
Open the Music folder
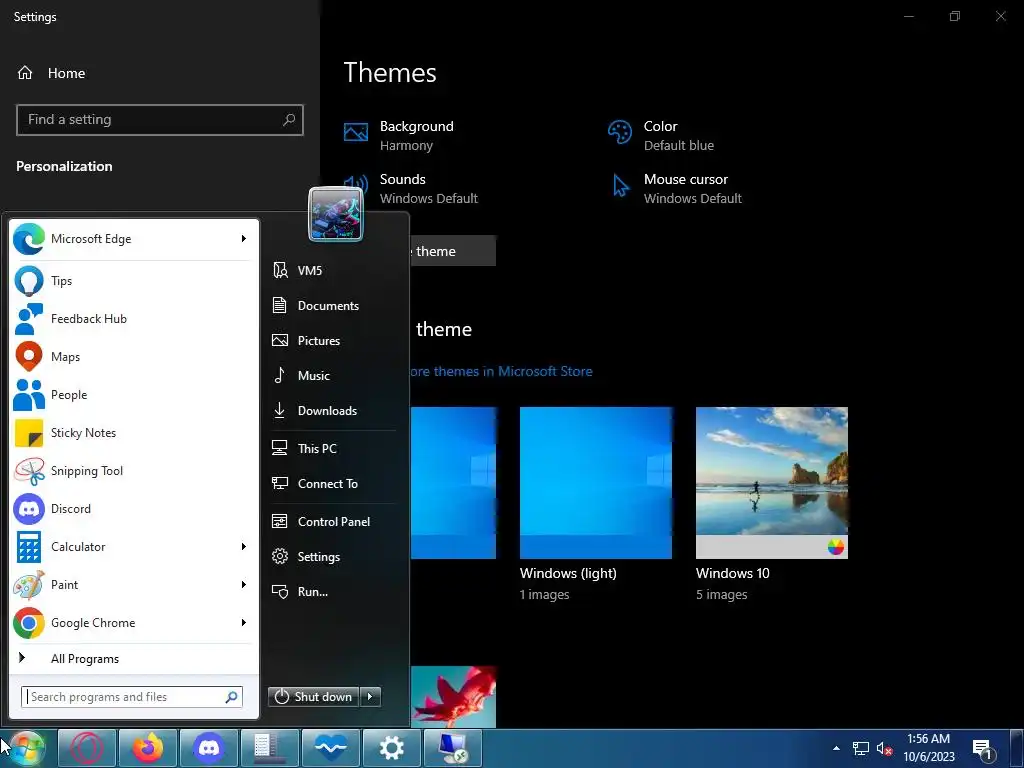tap(332, 376)
